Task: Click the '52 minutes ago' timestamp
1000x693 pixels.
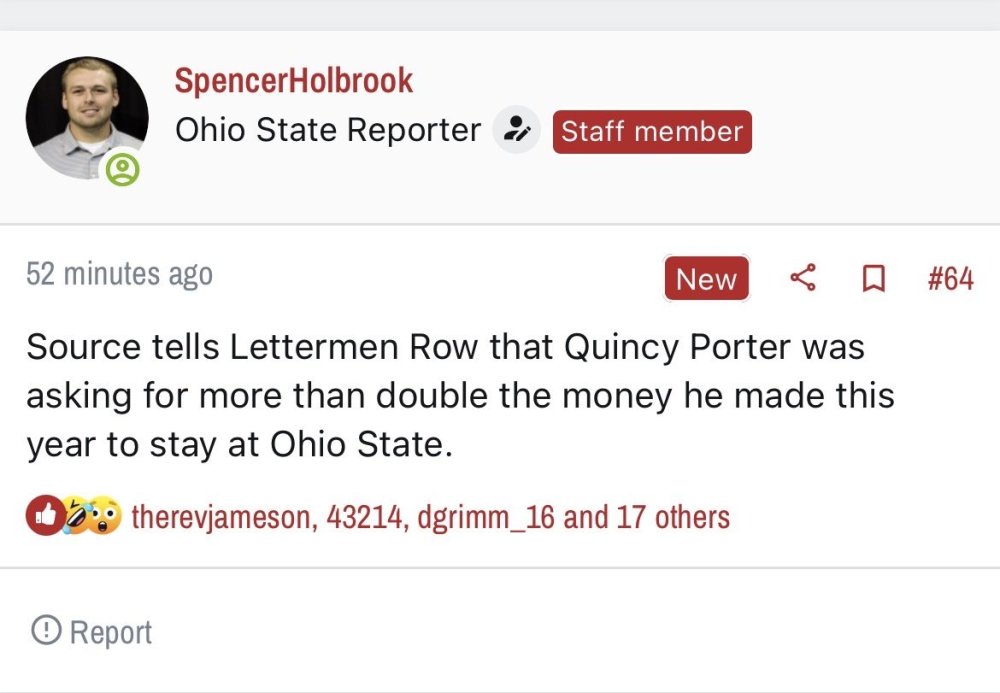Action: [x=119, y=274]
